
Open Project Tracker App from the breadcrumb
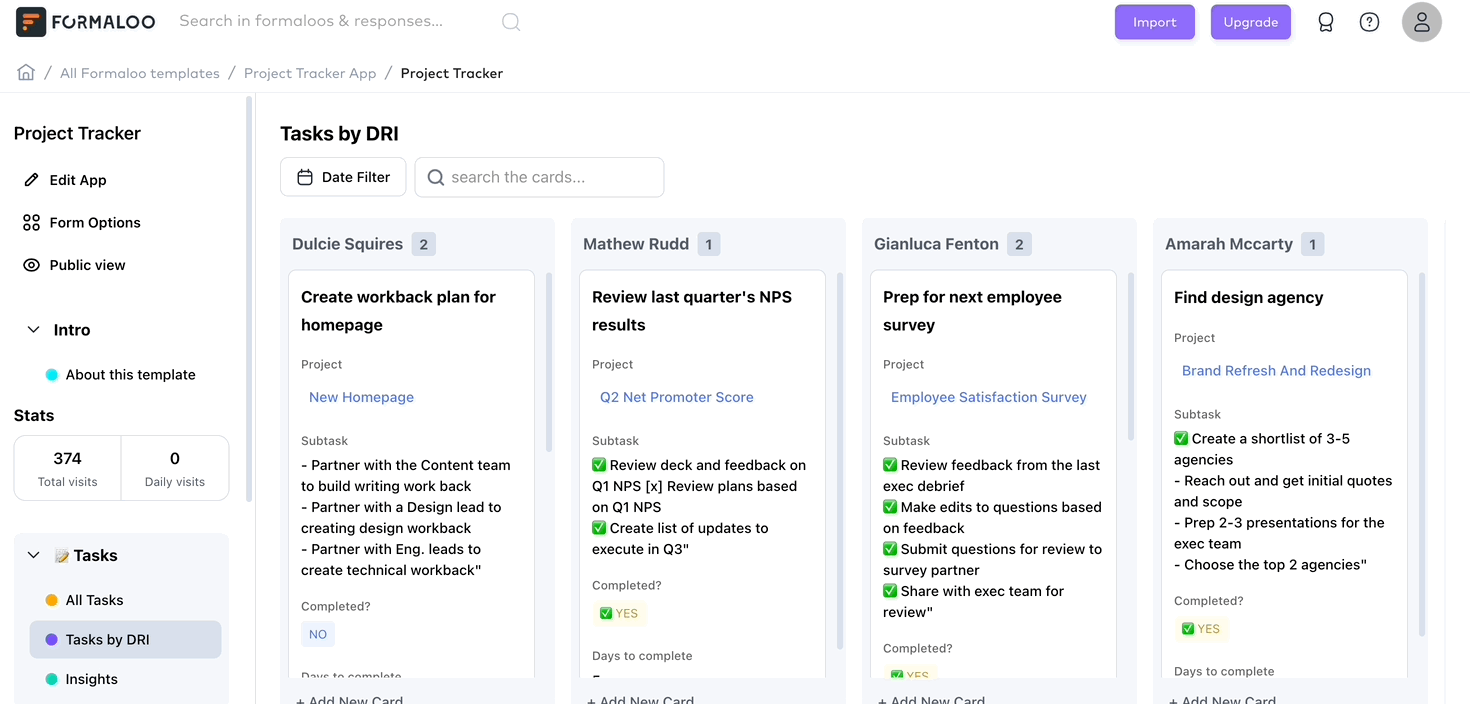click(310, 72)
